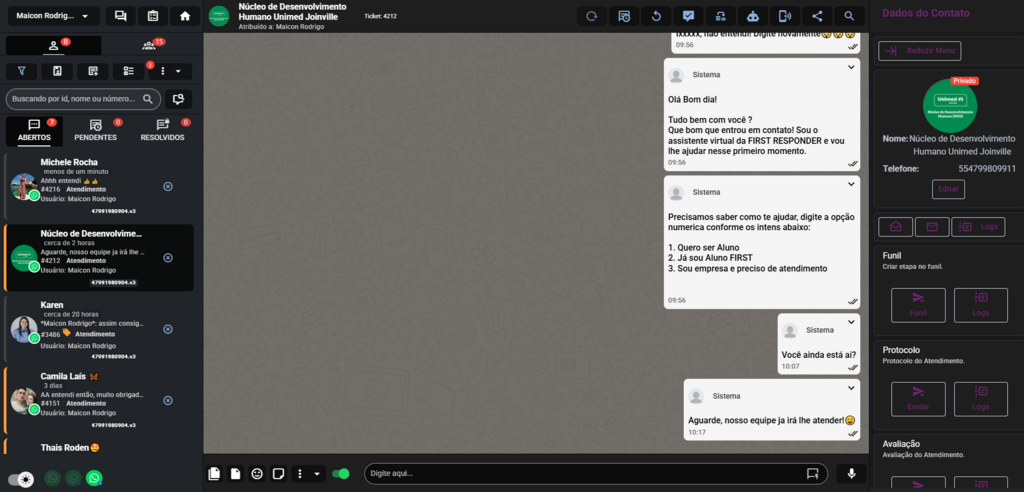
Task: Close Michele Rocha ticket with X icon
Action: point(168,187)
